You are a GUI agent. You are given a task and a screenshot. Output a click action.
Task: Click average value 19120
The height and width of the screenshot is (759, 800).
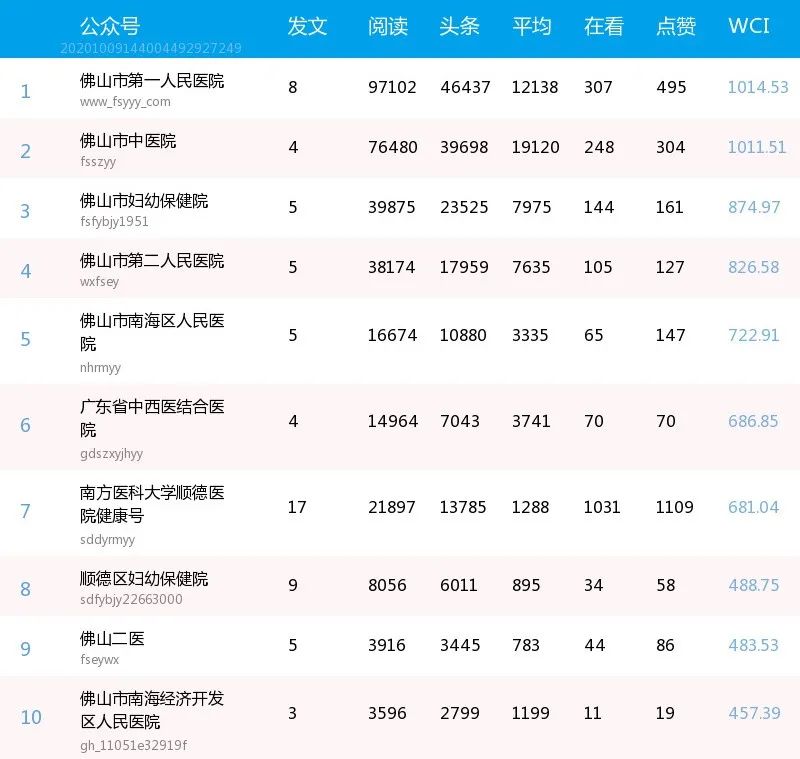(536, 147)
